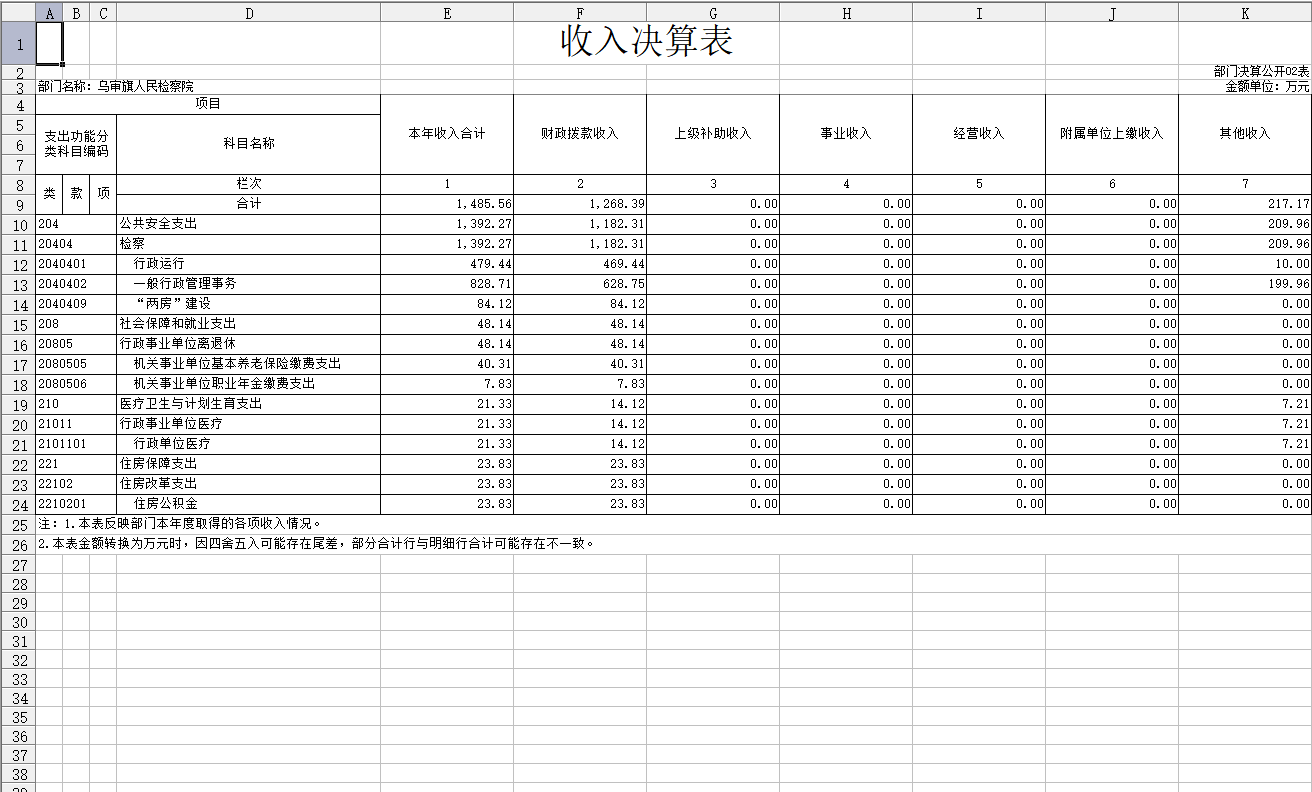Click the header 其他收入
Viewport: 1312px width, 792px height.
1245,134
